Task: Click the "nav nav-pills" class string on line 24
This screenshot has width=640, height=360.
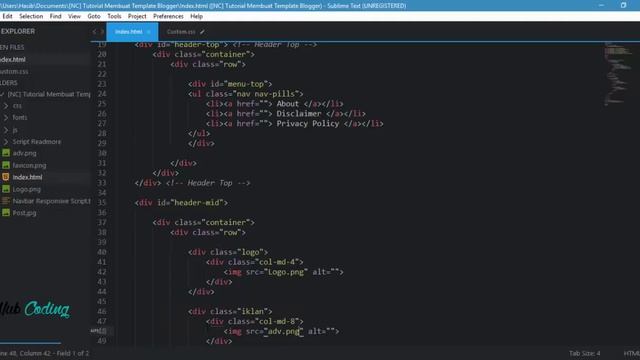Action: (267, 94)
